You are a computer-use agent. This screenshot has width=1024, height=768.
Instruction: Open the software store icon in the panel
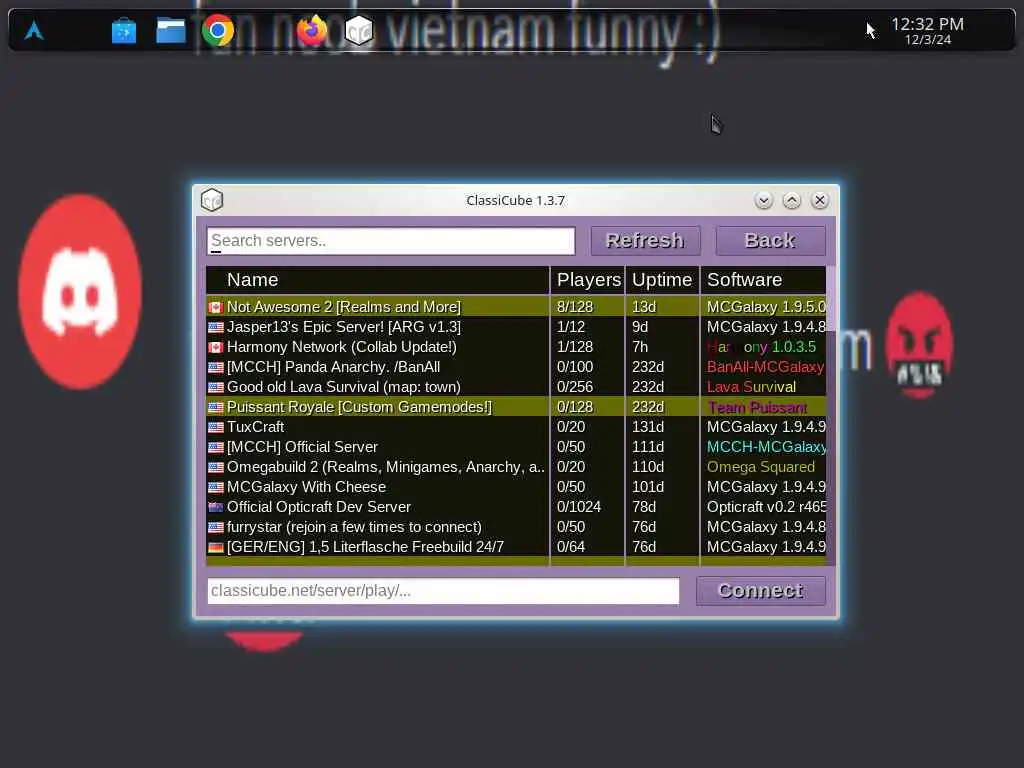123,31
